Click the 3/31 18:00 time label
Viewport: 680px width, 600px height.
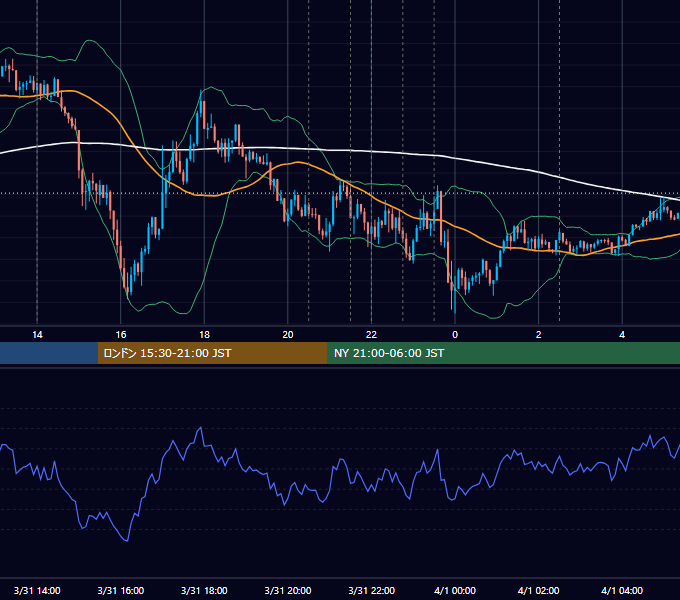pyautogui.click(x=204, y=590)
